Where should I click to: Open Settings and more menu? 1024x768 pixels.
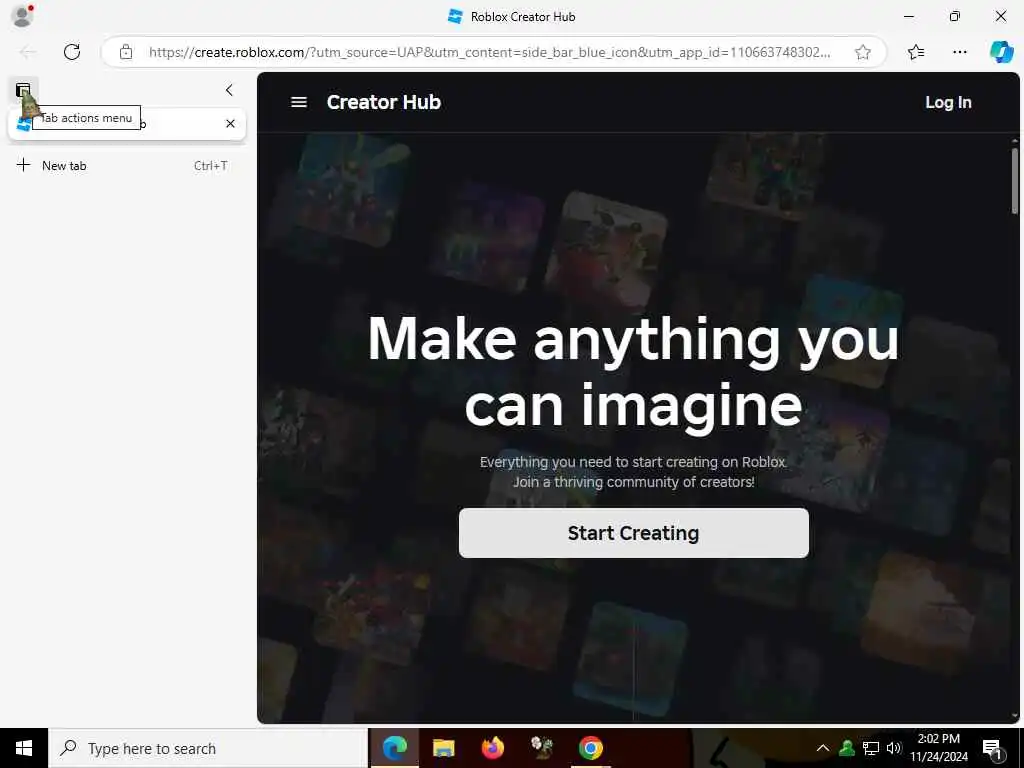(959, 52)
